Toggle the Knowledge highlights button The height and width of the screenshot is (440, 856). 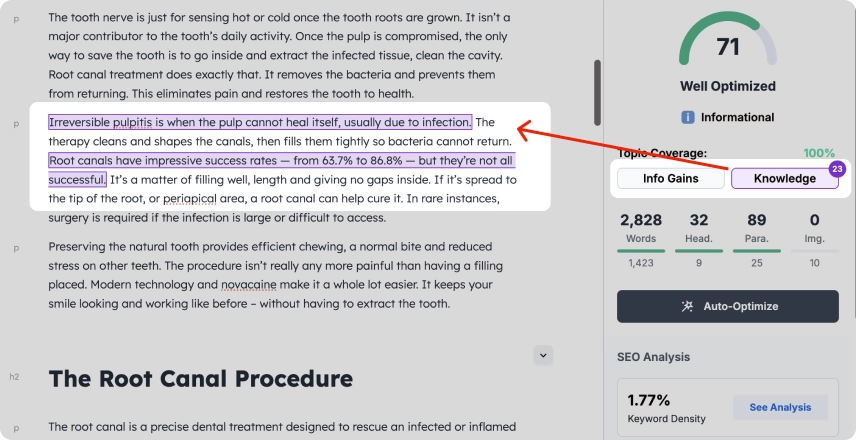784,179
